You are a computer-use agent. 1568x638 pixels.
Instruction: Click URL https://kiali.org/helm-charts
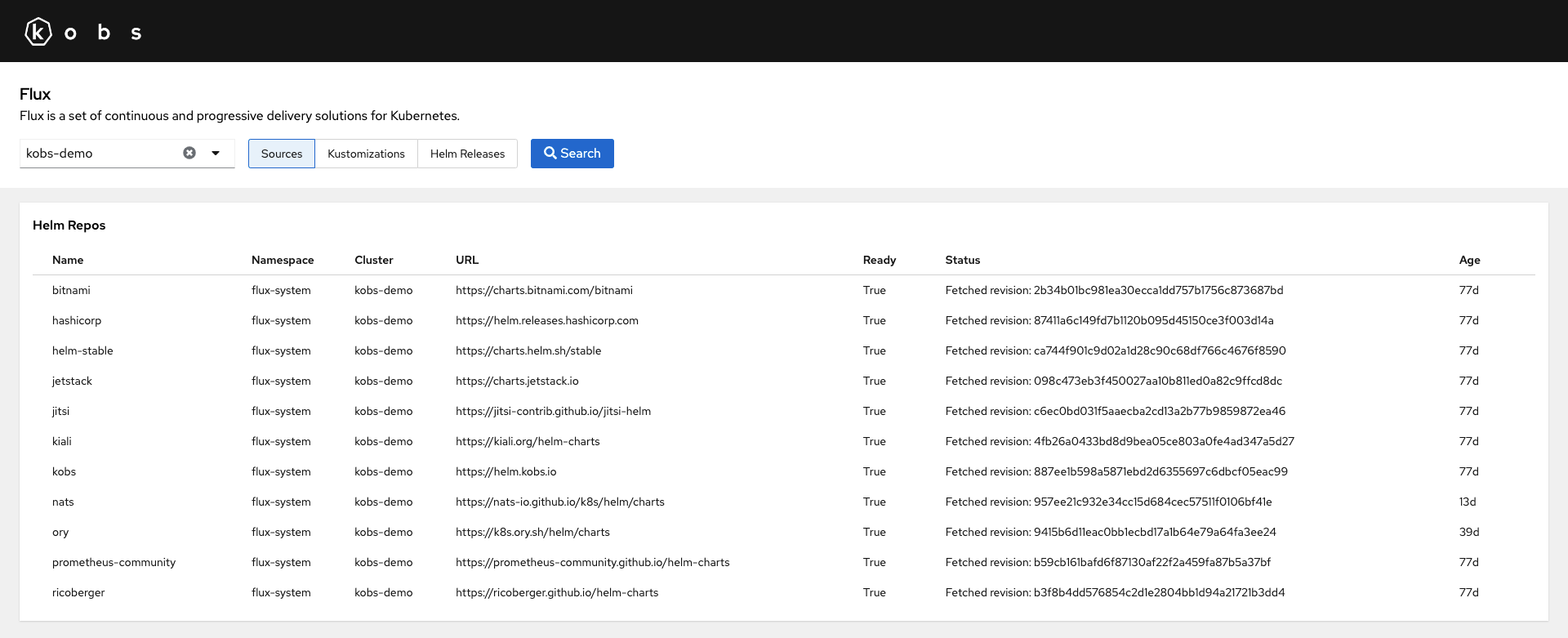pyautogui.click(x=528, y=441)
